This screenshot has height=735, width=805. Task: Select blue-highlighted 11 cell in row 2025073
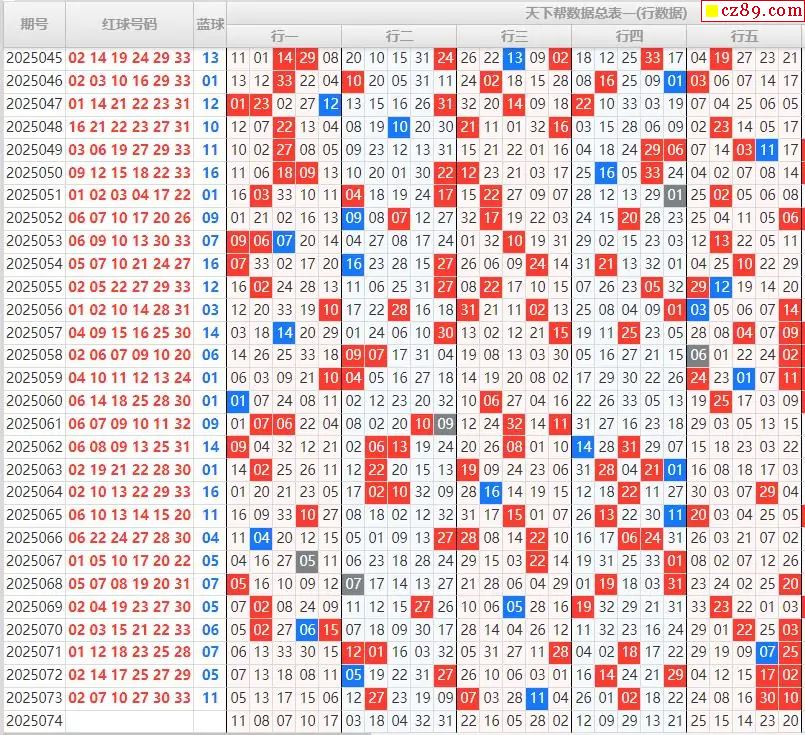[x=537, y=698]
